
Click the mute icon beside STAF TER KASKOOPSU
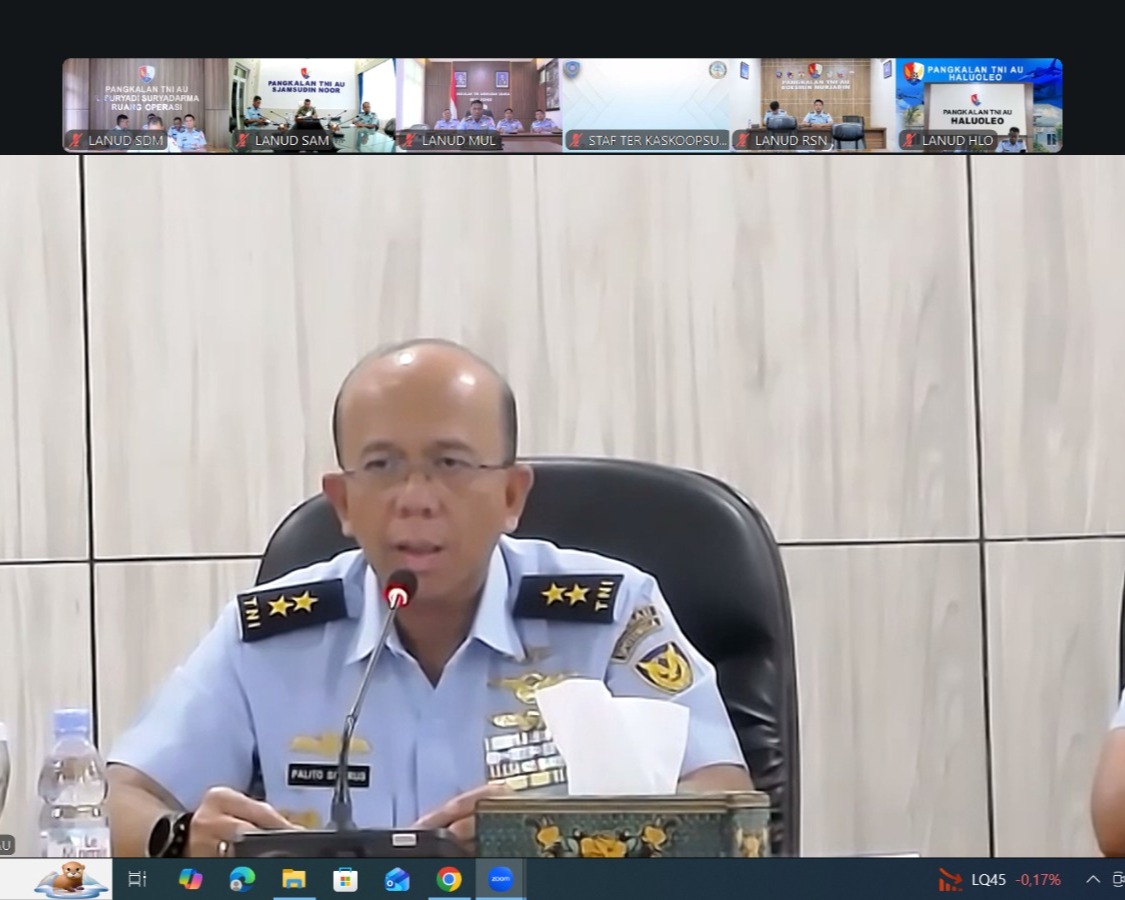click(575, 141)
